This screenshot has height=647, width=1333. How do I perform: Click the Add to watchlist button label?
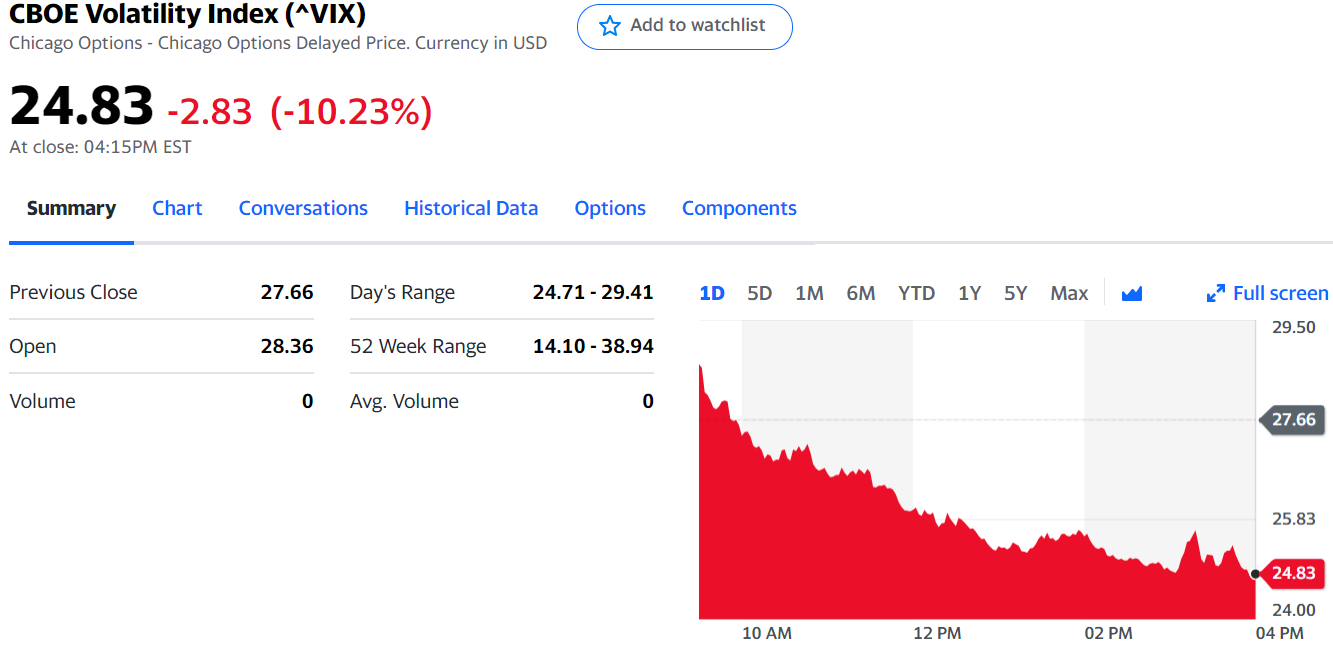(x=698, y=25)
